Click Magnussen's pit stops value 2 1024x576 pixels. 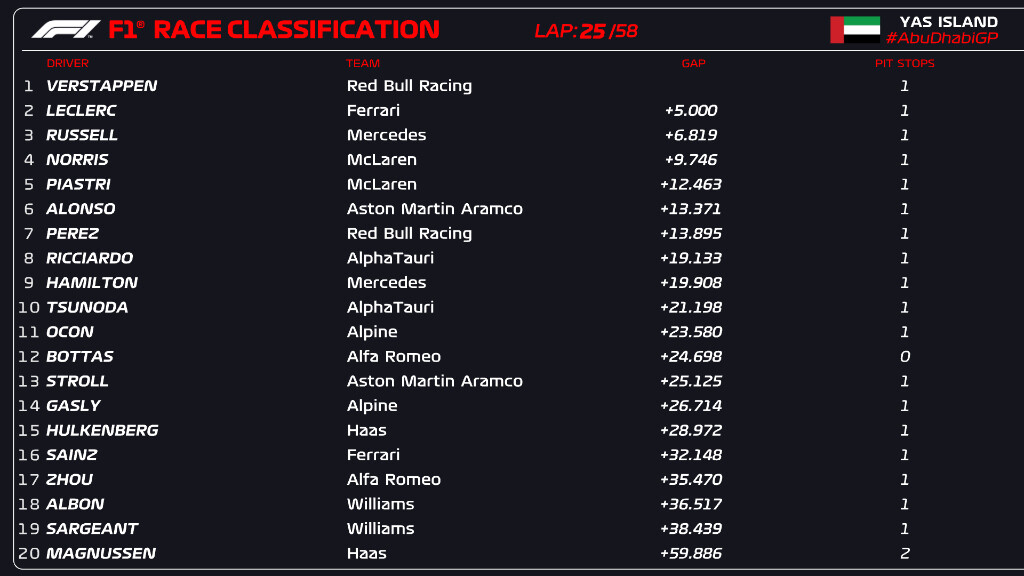click(904, 554)
